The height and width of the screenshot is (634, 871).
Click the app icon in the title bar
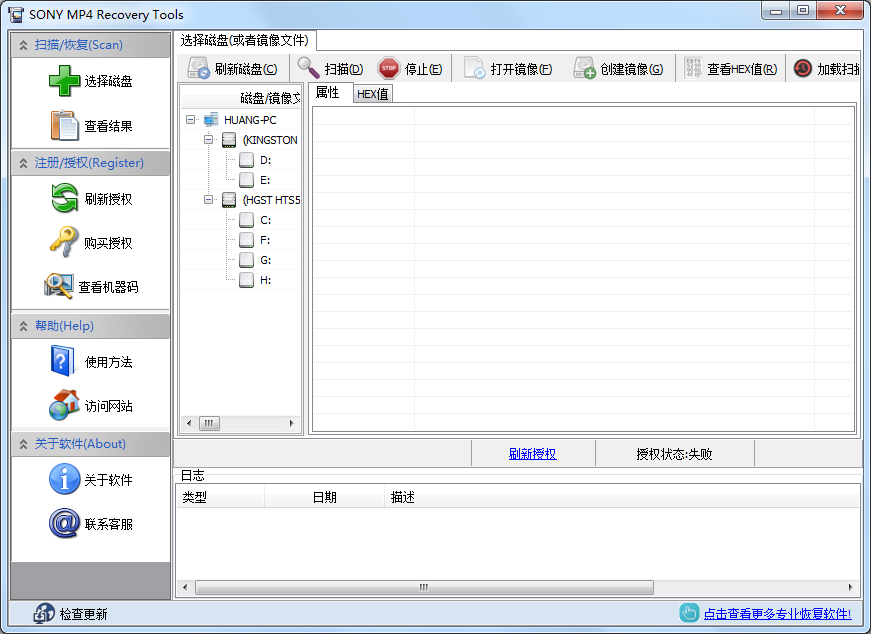16,14
